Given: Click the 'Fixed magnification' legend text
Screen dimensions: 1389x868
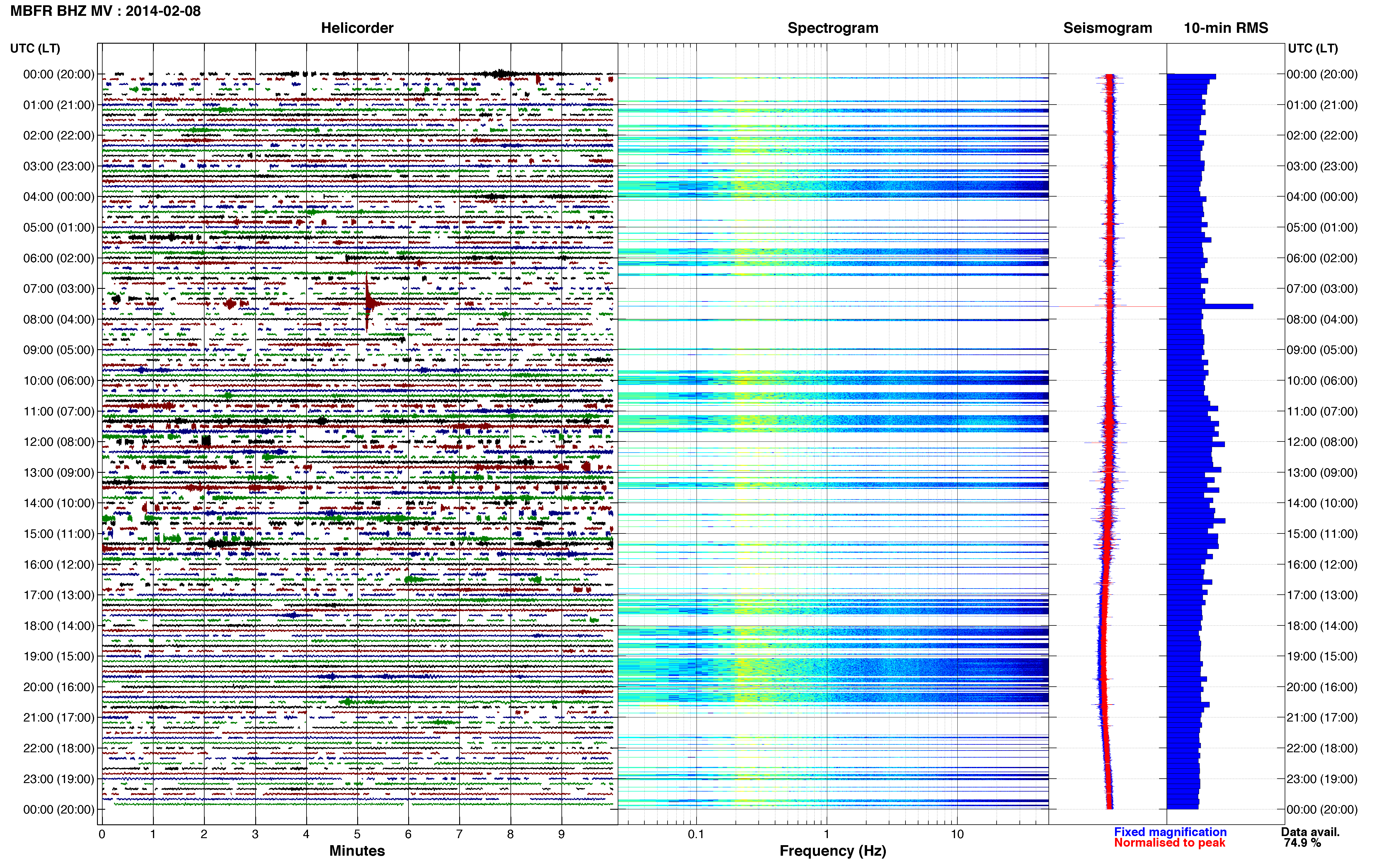Looking at the screenshot, I should pyautogui.click(x=1170, y=832).
